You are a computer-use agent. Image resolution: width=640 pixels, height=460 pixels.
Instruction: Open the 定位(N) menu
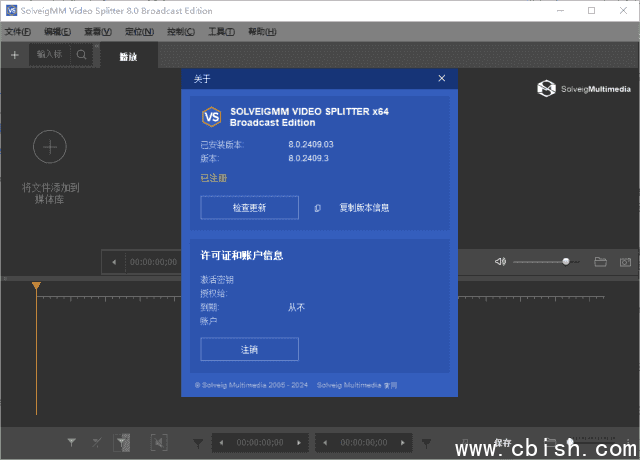pyautogui.click(x=140, y=31)
